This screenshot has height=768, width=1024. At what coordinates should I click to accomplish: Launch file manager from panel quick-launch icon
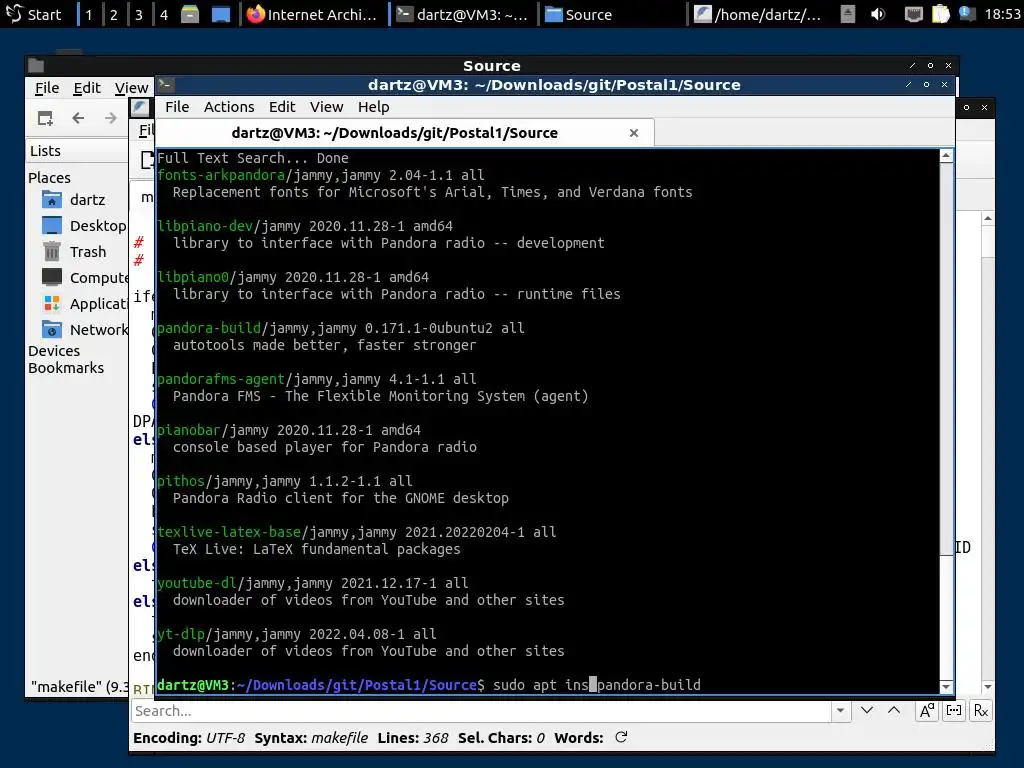[x=190, y=14]
